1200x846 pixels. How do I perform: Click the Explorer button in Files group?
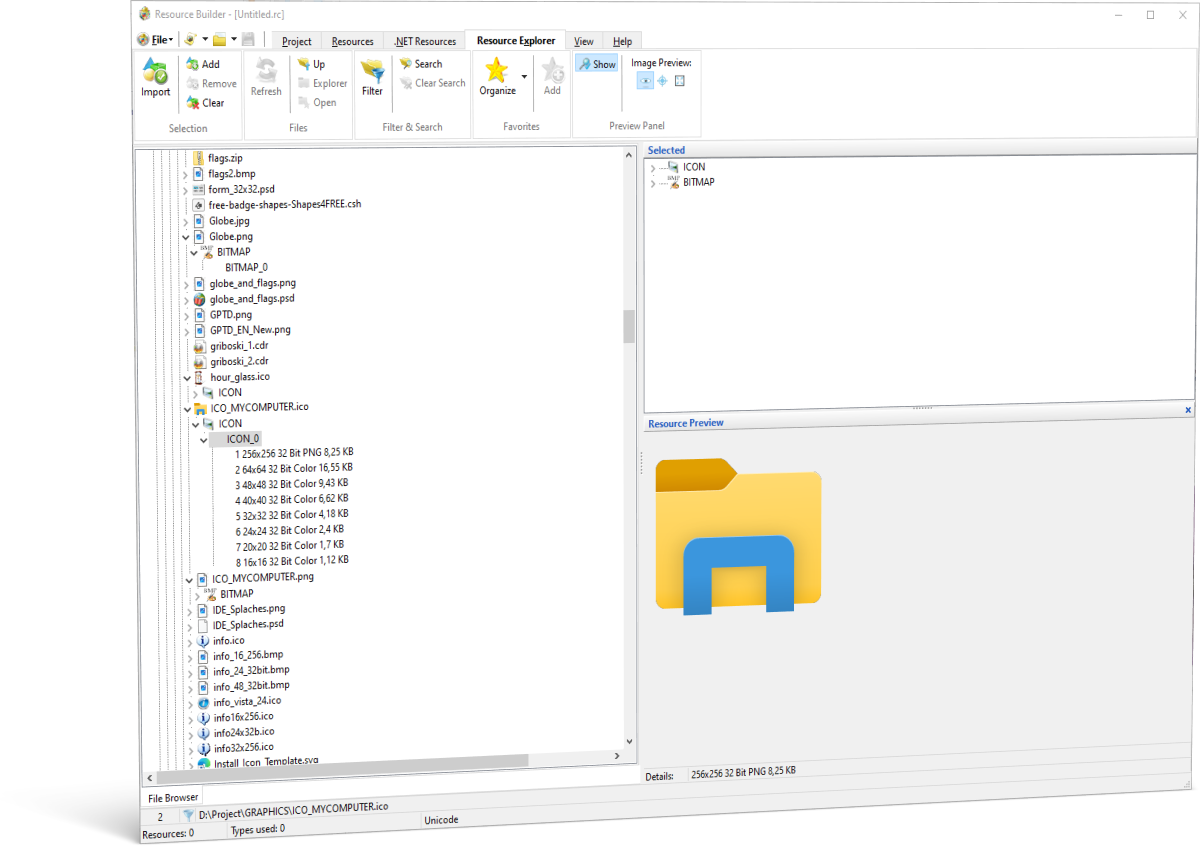tap(323, 84)
